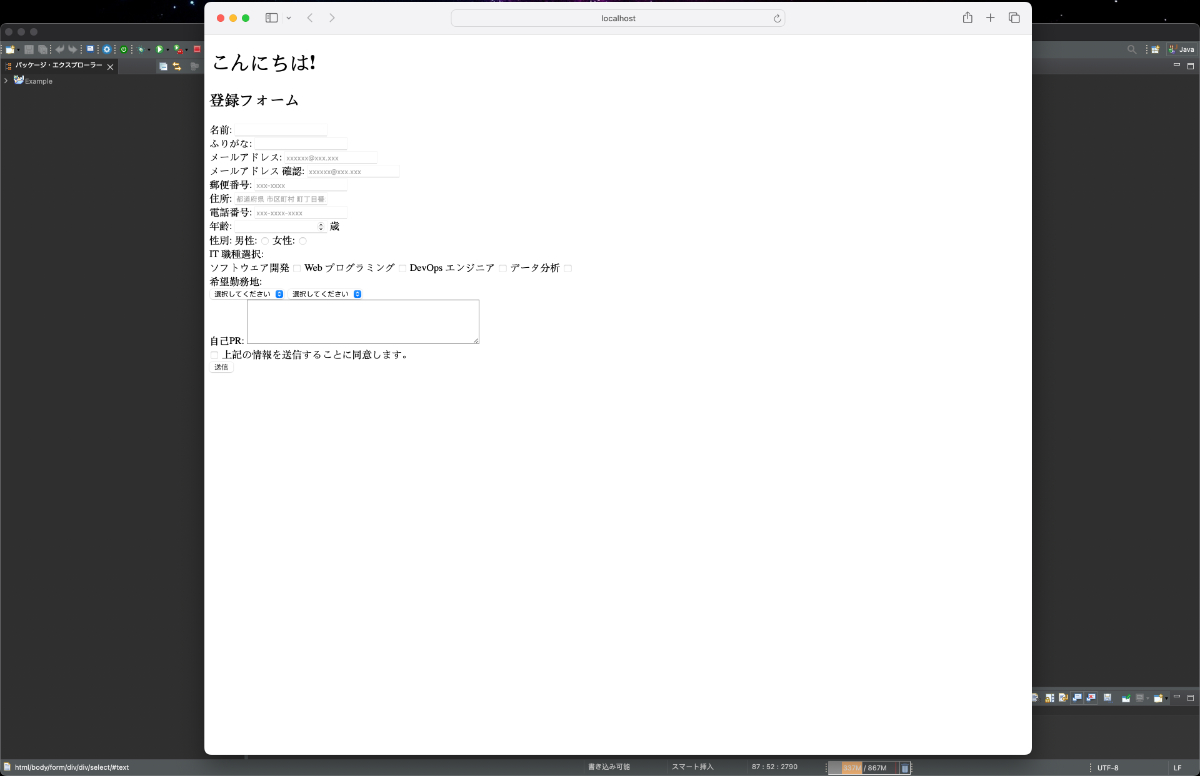The width and height of the screenshot is (1200, 776).
Task: Show Safari tab overview icon
Action: [1014, 18]
